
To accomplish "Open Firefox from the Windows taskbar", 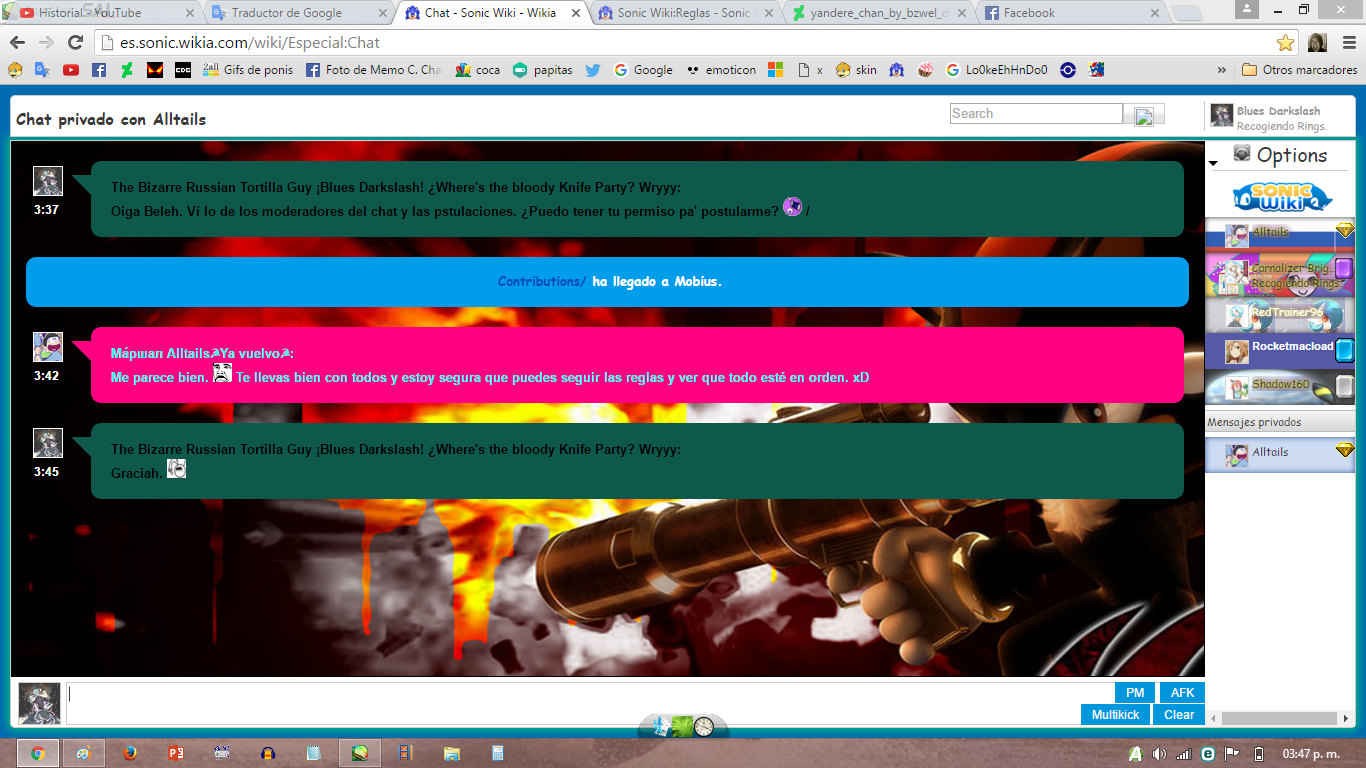I will coord(129,753).
